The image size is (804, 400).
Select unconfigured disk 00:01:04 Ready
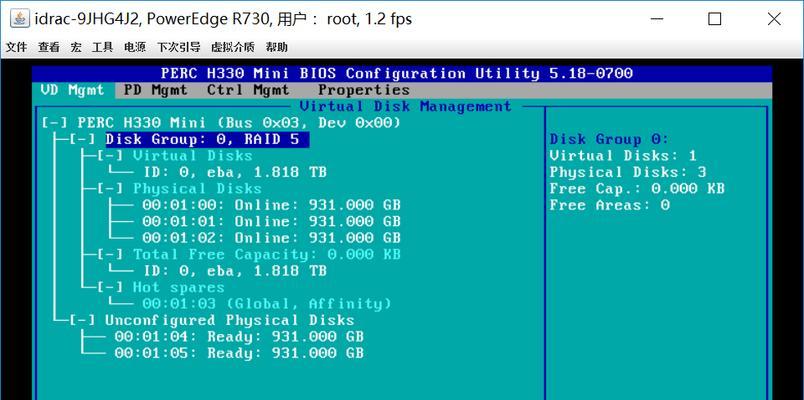tap(239, 336)
